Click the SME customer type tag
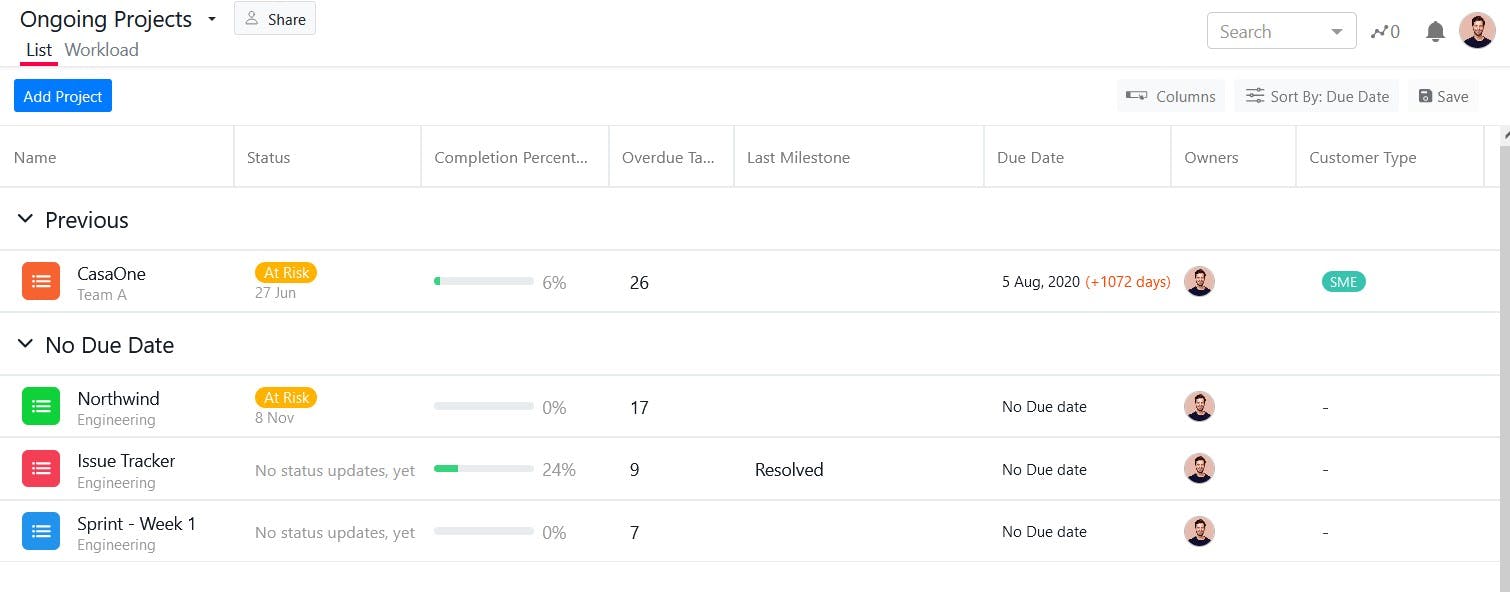The height and width of the screenshot is (592, 1510). [1343, 282]
